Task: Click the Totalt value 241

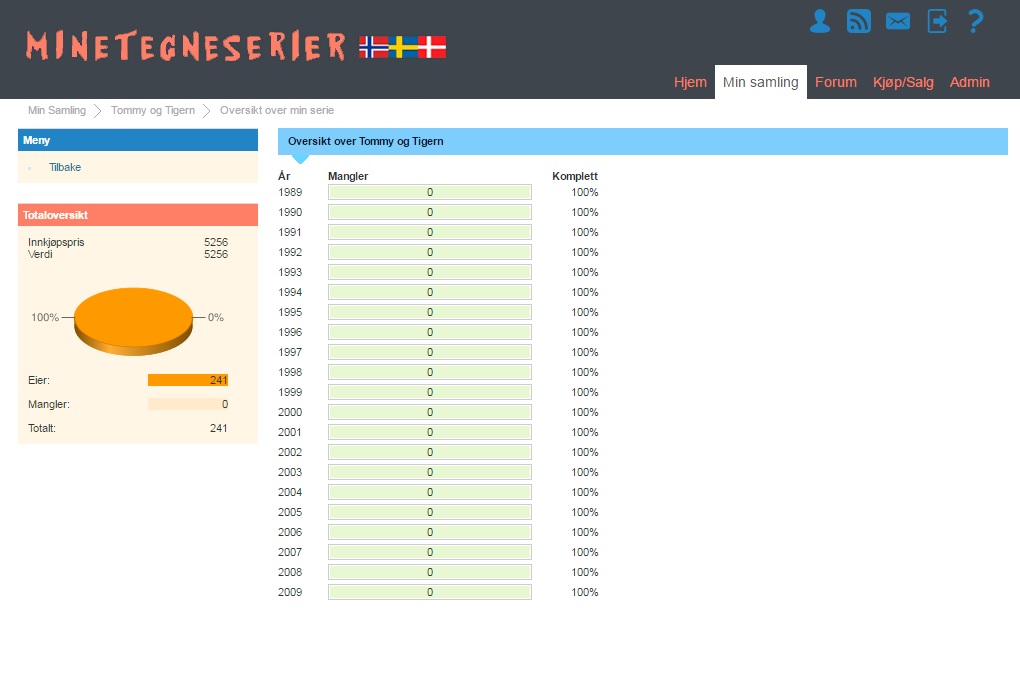Action: click(219, 428)
